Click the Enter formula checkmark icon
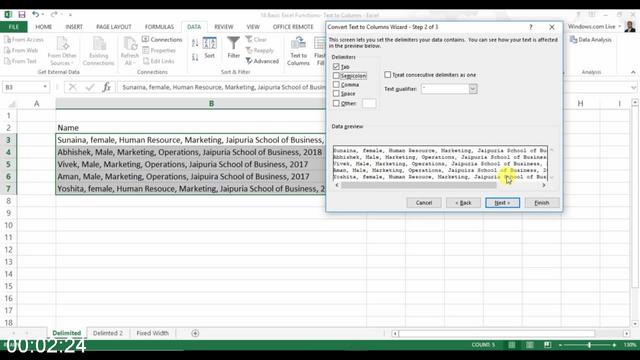Viewport: 640px width, 360px height. [90, 87]
